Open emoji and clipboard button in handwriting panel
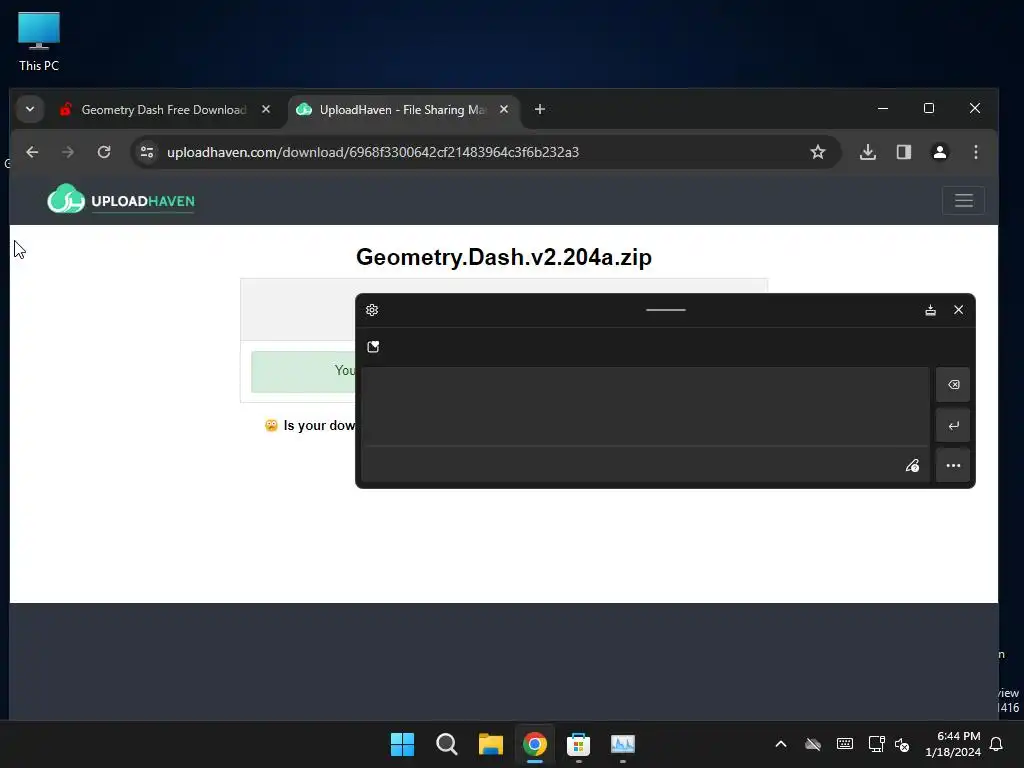Screen dimensions: 1024x768 (x=373, y=347)
